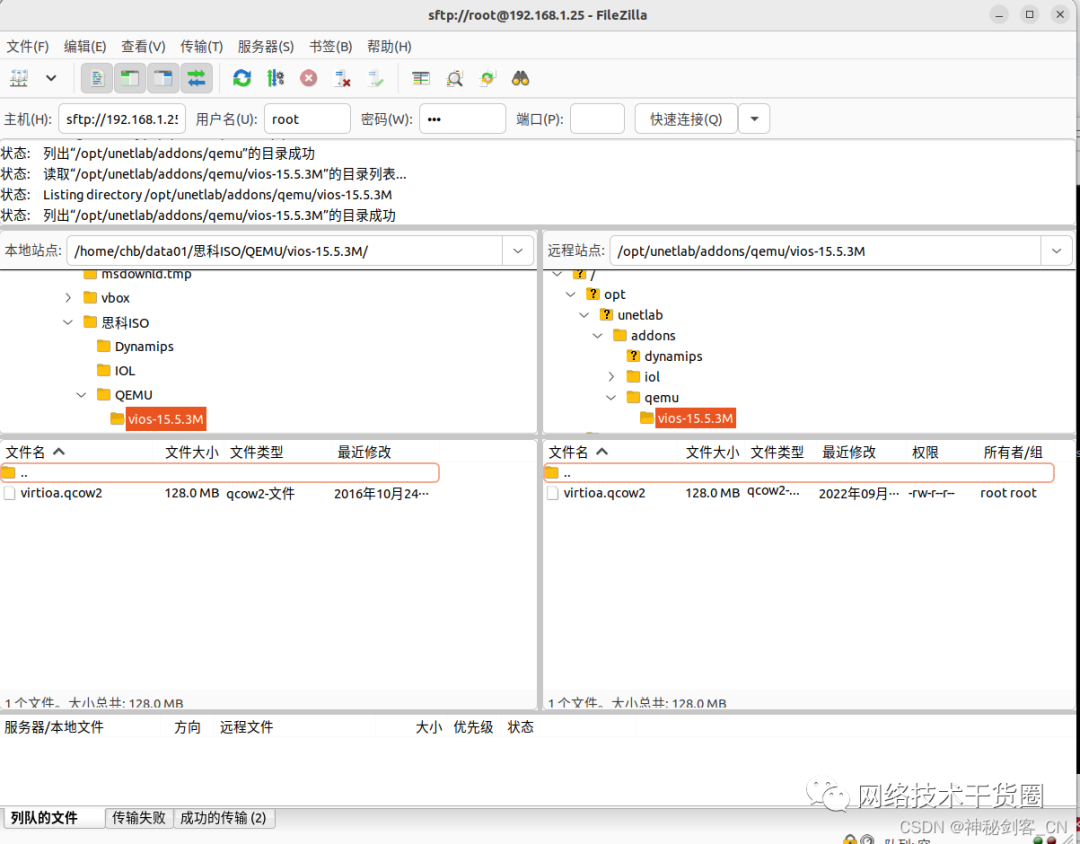
Task: Open the Site Manager
Action: [x=19, y=78]
